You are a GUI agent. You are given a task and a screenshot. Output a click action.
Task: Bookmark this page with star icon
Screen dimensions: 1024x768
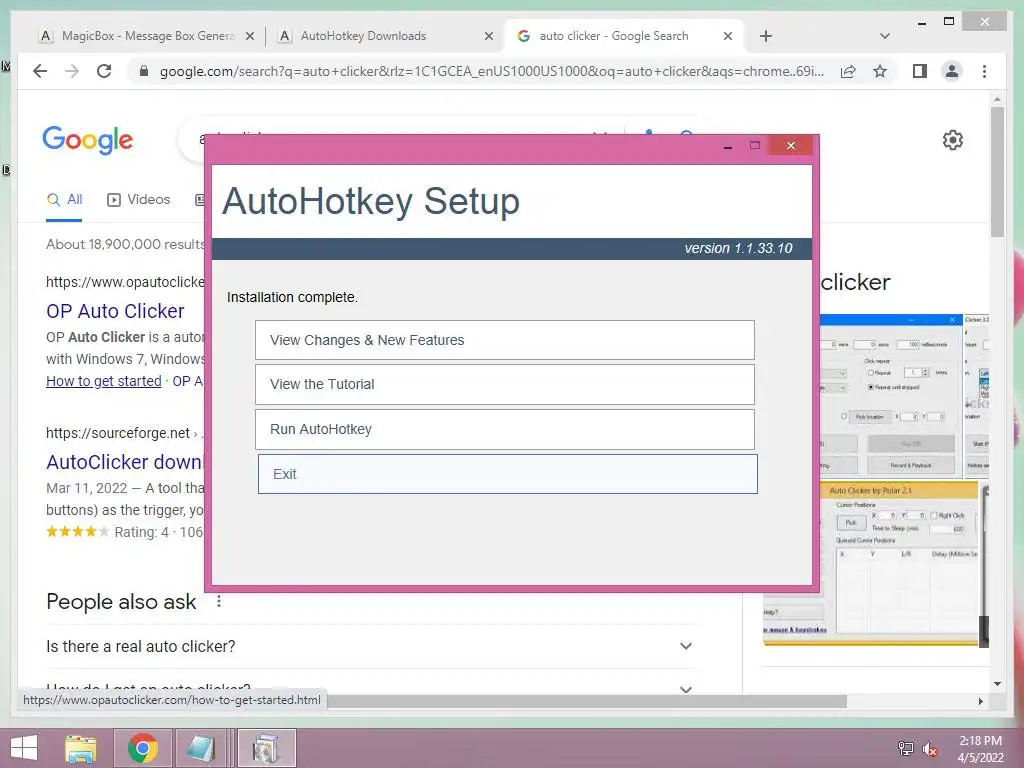pyautogui.click(x=880, y=71)
